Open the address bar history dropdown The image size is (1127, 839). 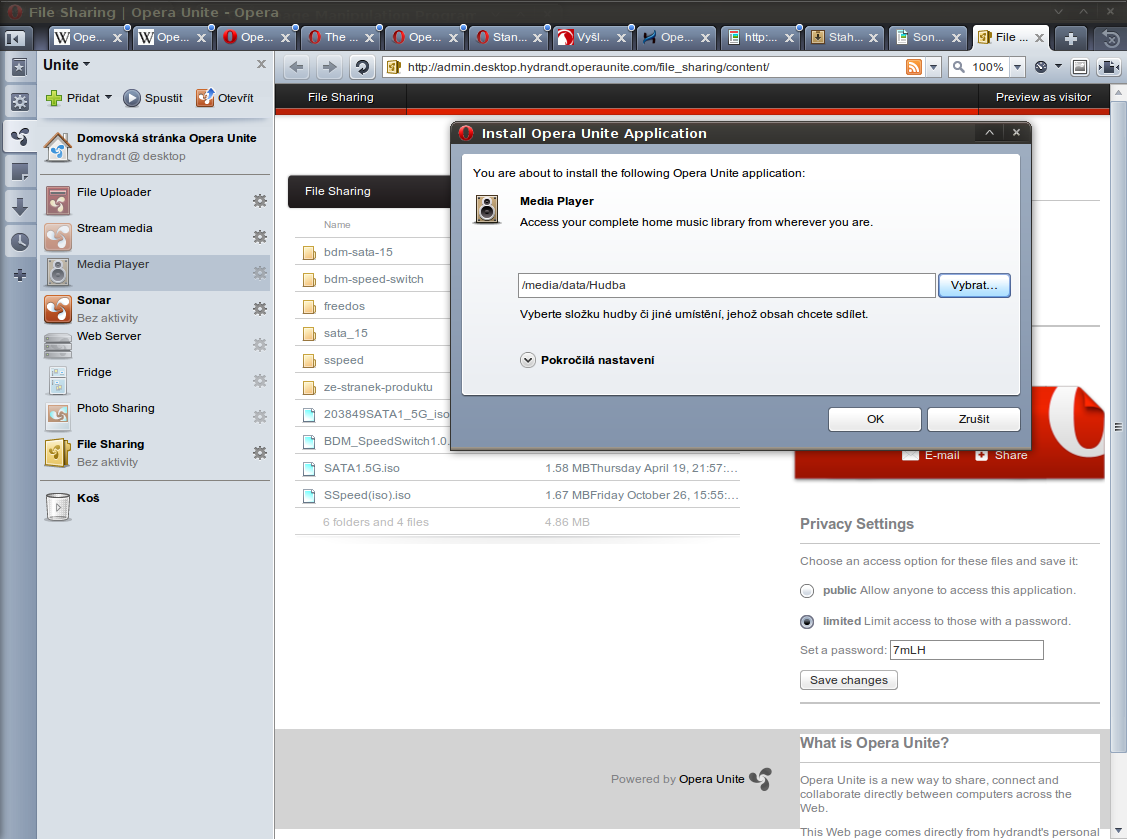934,68
